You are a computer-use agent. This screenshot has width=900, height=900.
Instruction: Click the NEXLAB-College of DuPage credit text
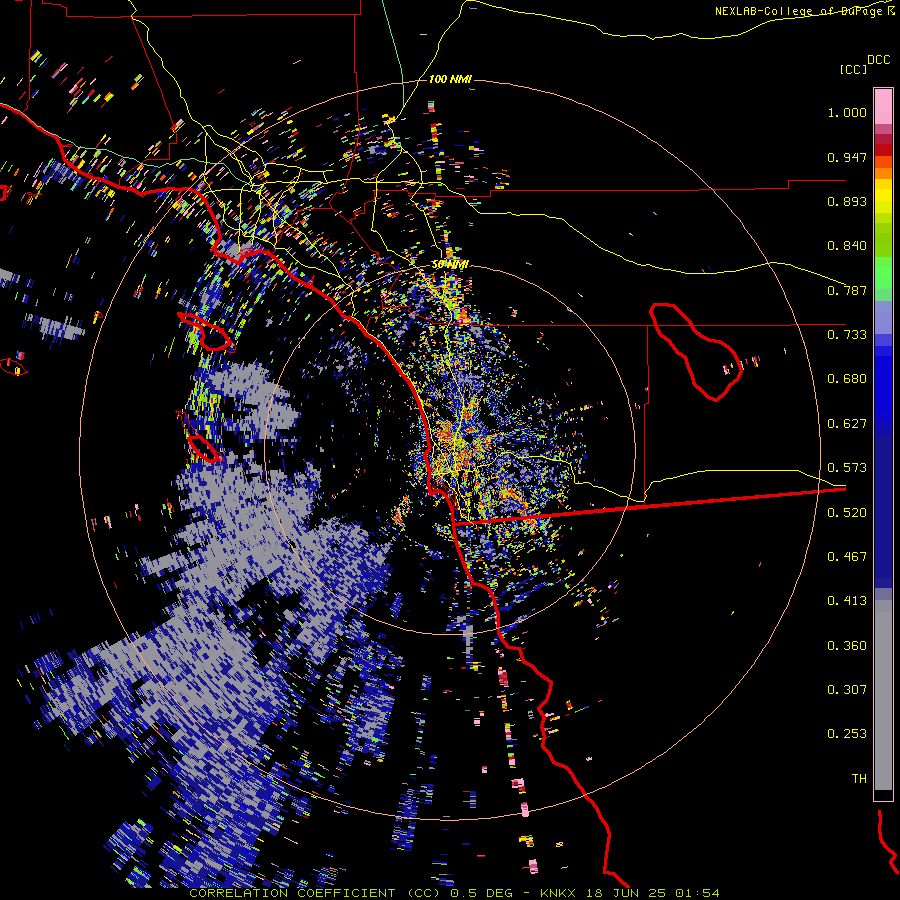click(x=804, y=11)
